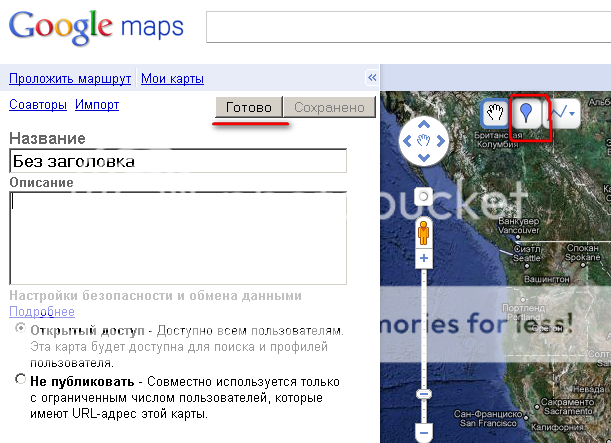Click the Сиэтл Seattle map label

click(x=527, y=254)
